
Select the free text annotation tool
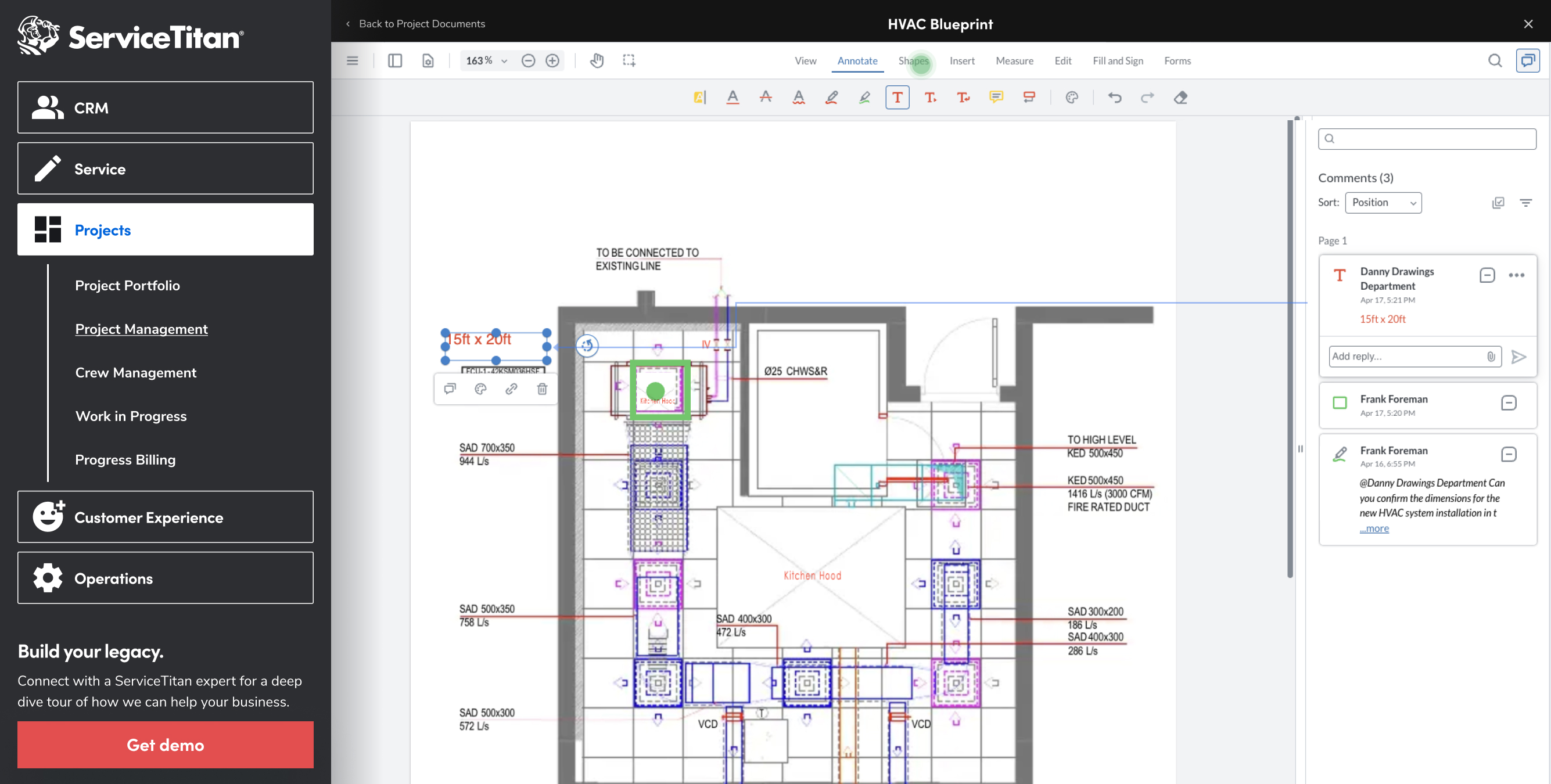(896, 97)
